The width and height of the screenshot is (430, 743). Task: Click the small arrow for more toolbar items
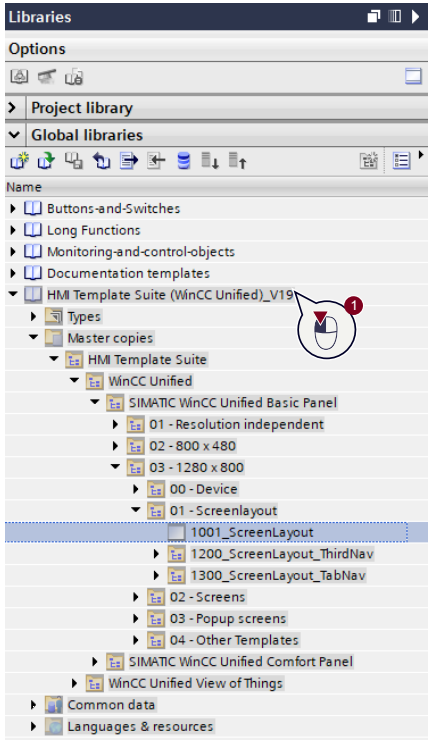pyautogui.click(x=421, y=155)
